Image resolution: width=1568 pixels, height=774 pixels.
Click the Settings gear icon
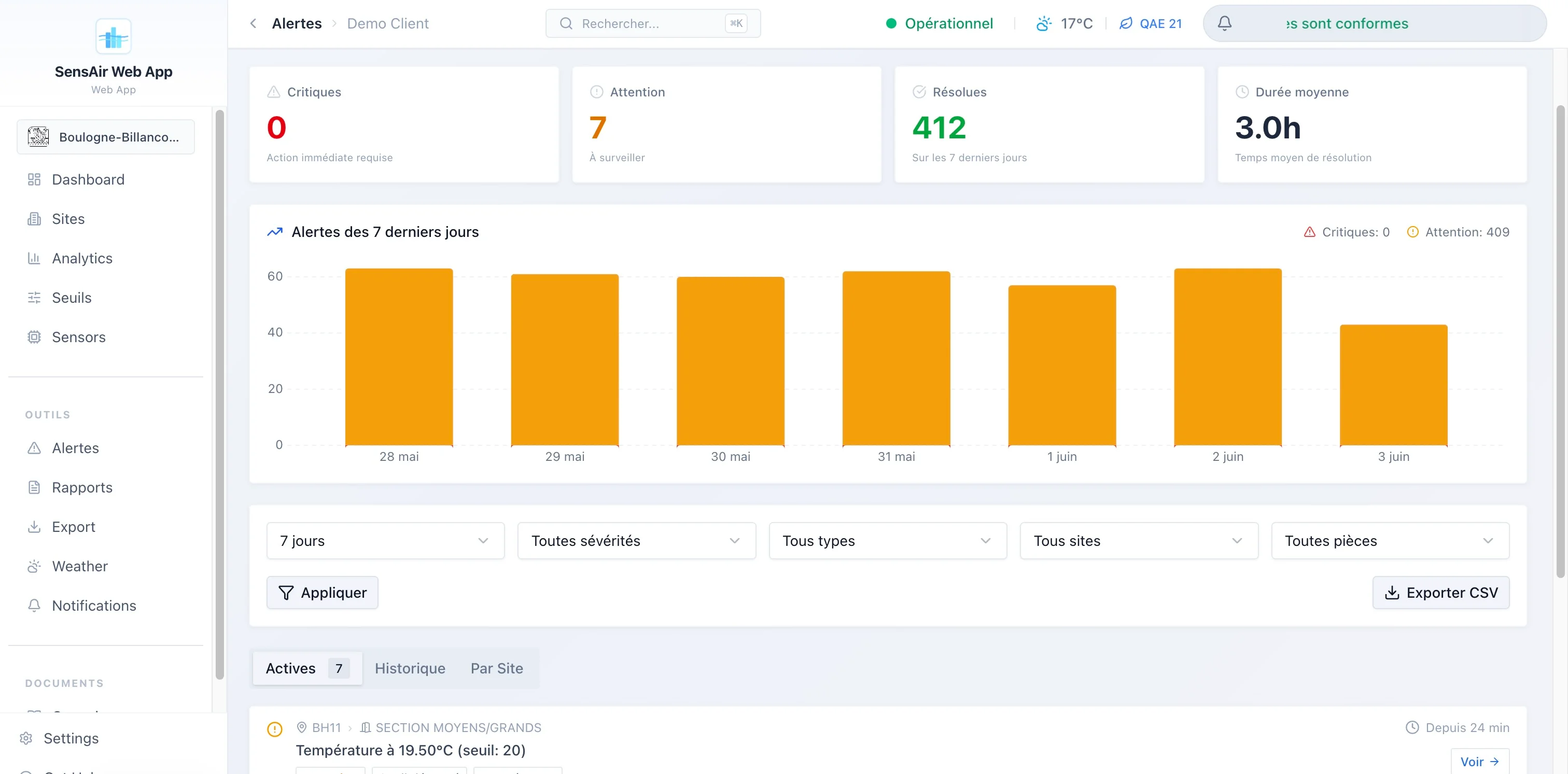25,738
